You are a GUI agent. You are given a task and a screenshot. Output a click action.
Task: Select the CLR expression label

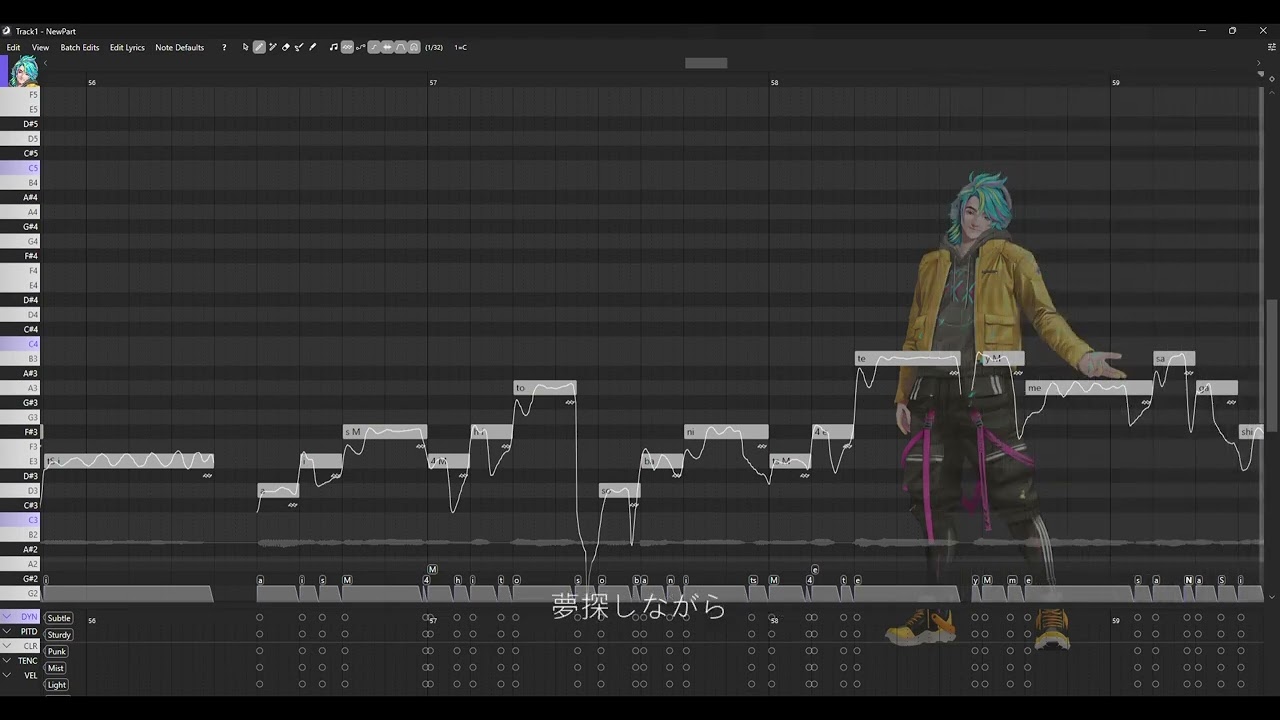point(31,646)
